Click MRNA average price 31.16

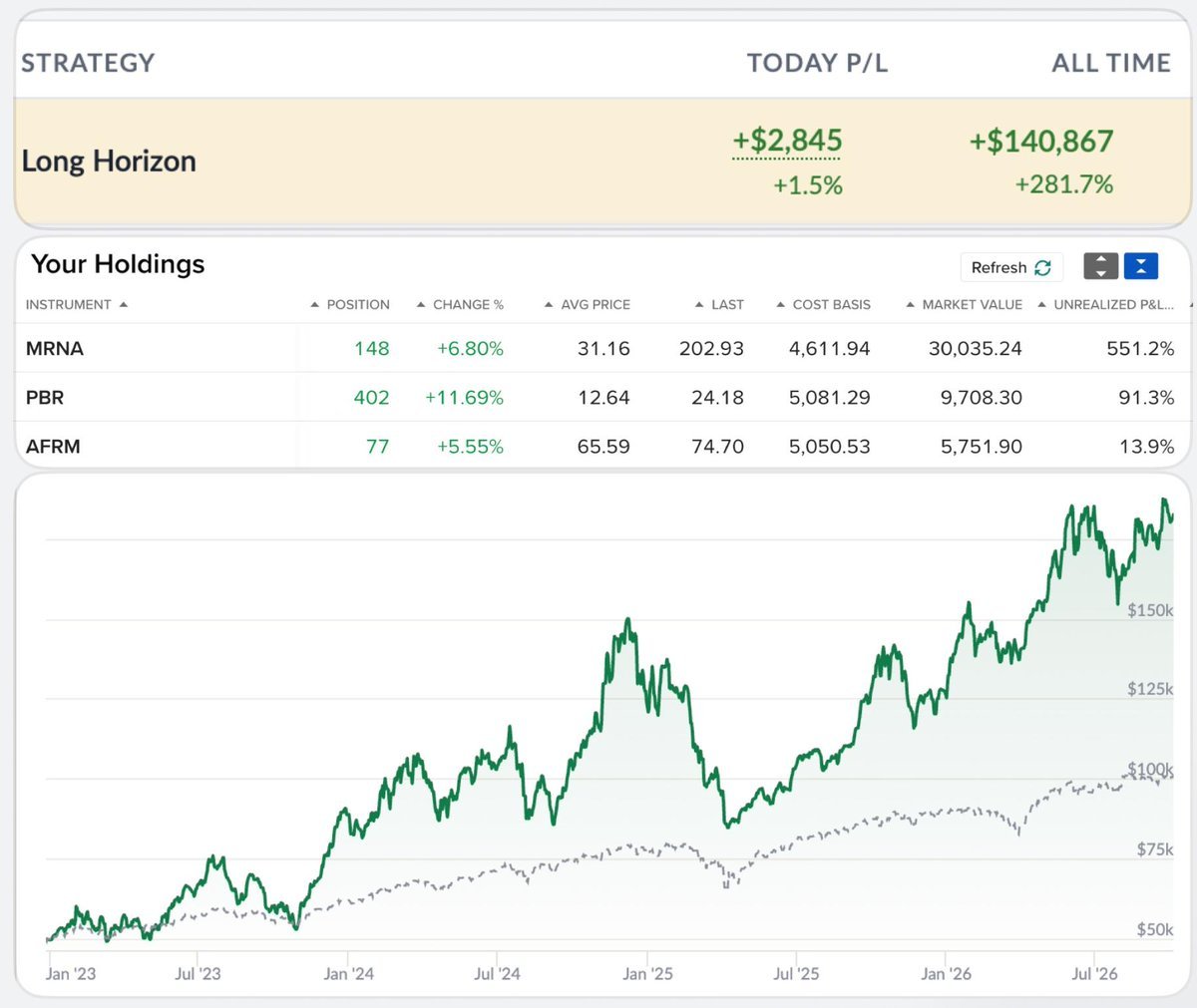coord(603,349)
